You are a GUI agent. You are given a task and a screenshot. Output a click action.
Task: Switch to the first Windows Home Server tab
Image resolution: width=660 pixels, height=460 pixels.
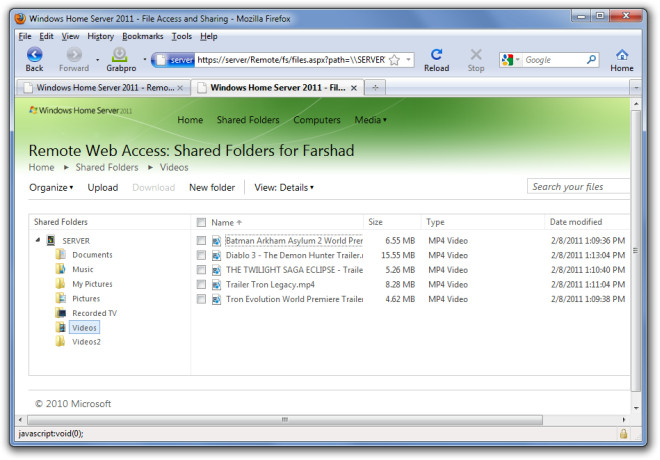[x=102, y=88]
